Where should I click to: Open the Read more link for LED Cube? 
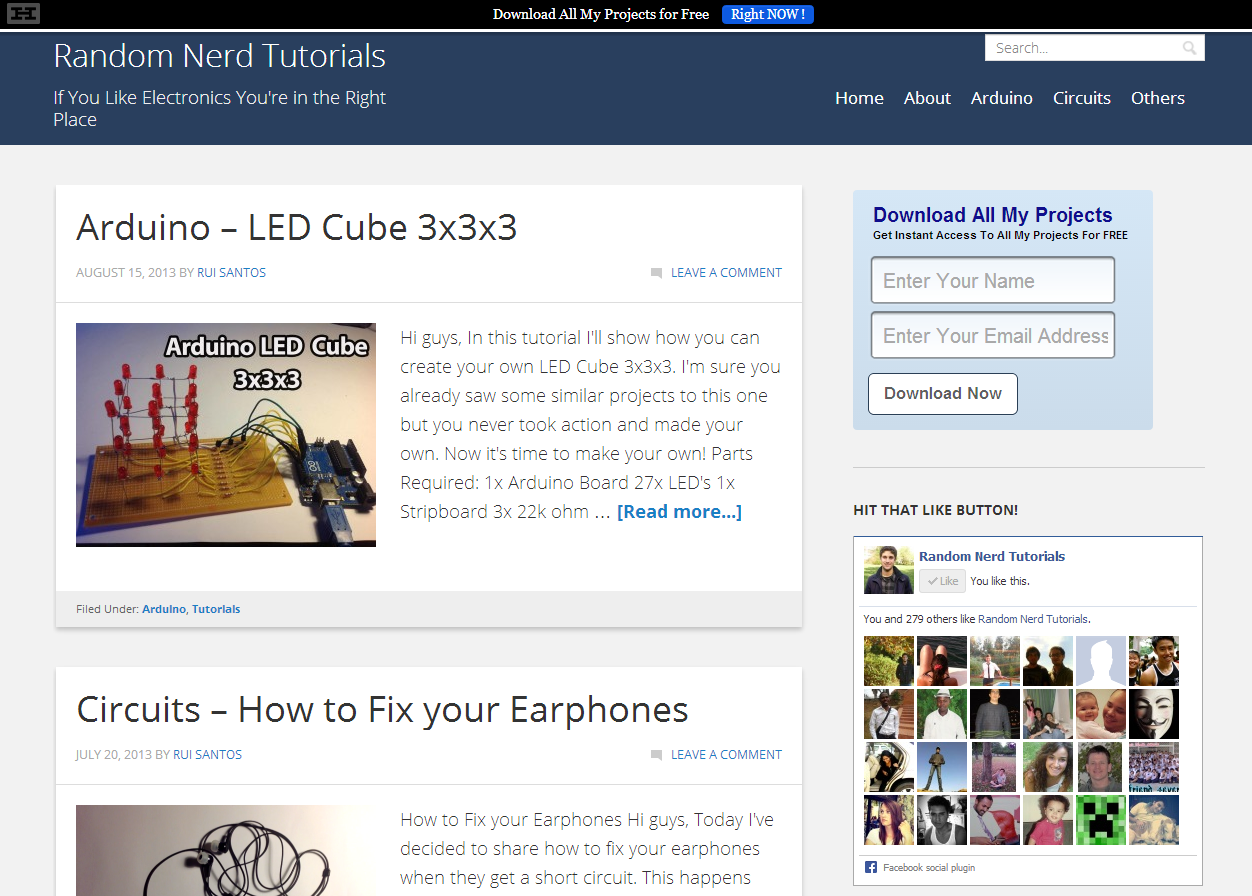pyautogui.click(x=679, y=511)
